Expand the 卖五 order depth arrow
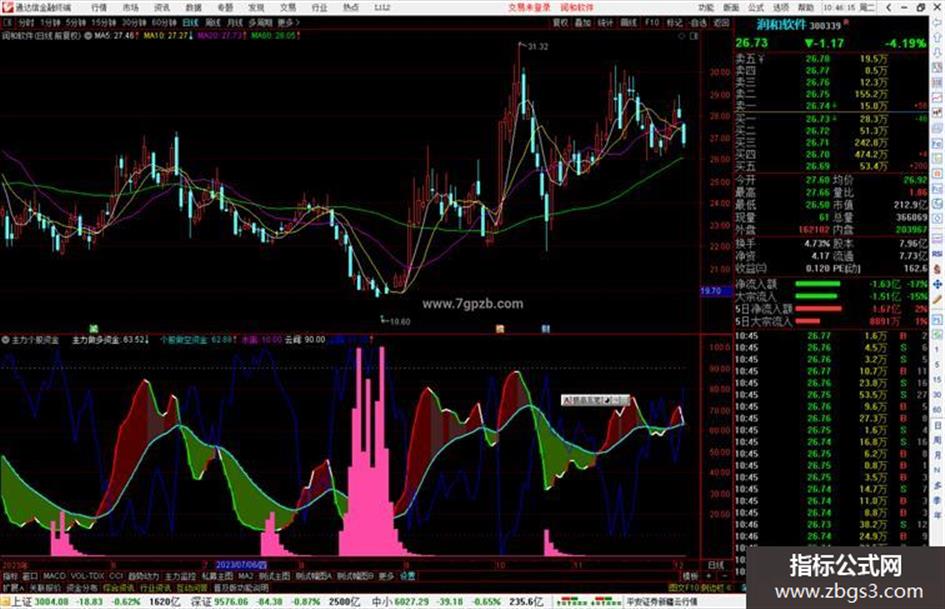This screenshot has width=945, height=609. pos(761,59)
